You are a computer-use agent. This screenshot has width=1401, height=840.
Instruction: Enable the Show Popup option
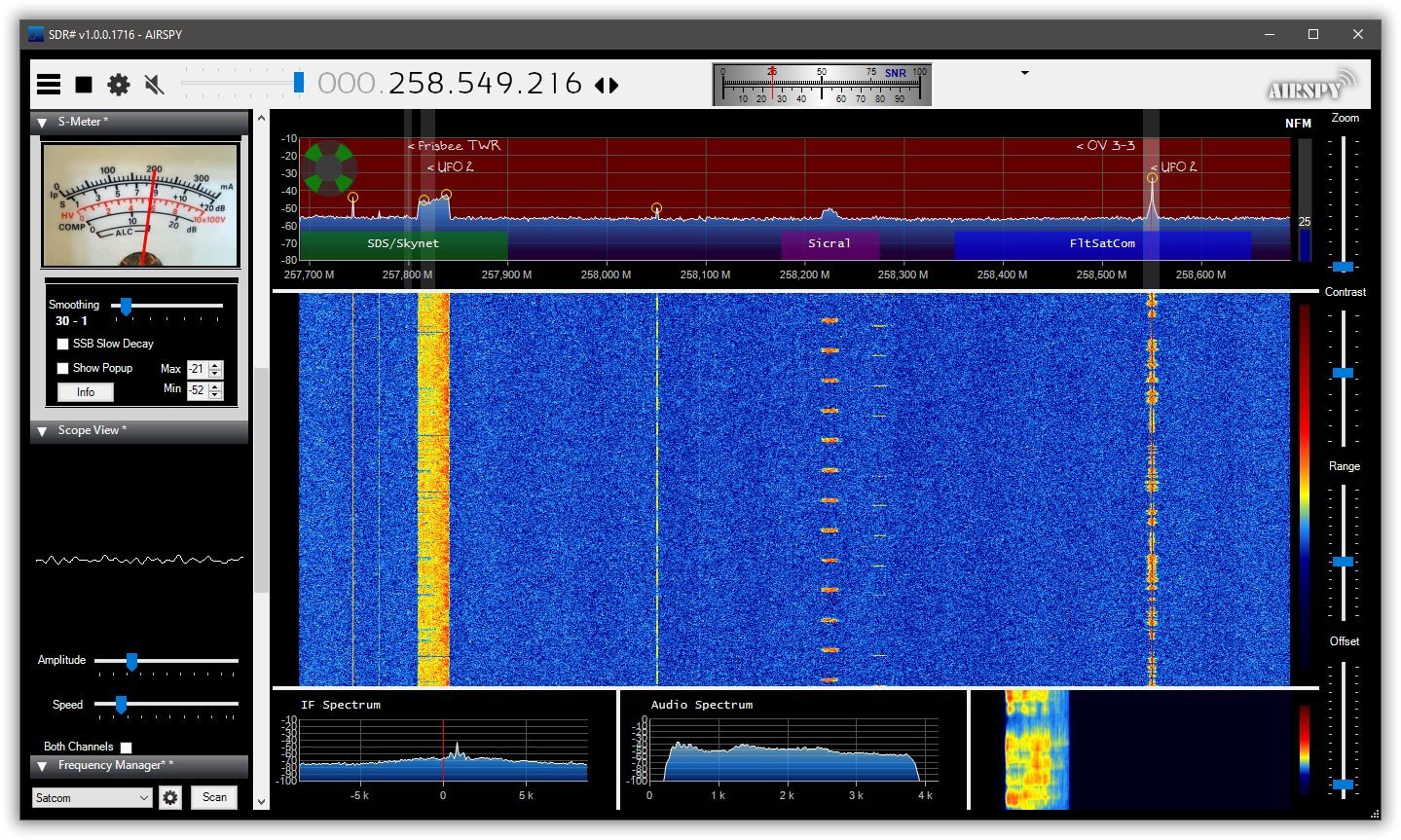pyautogui.click(x=63, y=368)
